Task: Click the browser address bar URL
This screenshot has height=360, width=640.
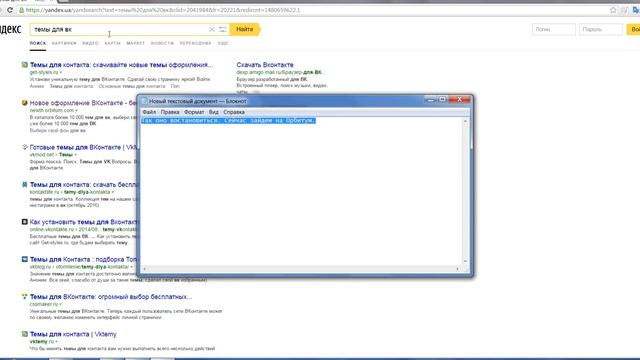Action: tap(163, 10)
